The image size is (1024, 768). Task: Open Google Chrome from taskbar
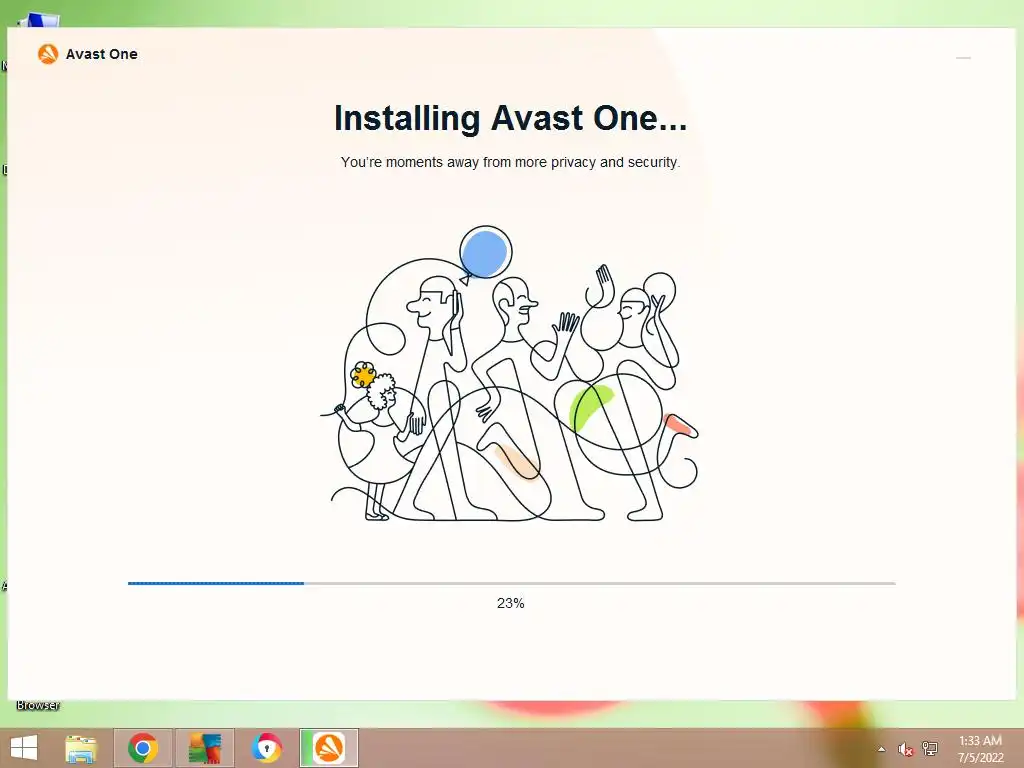[143, 748]
